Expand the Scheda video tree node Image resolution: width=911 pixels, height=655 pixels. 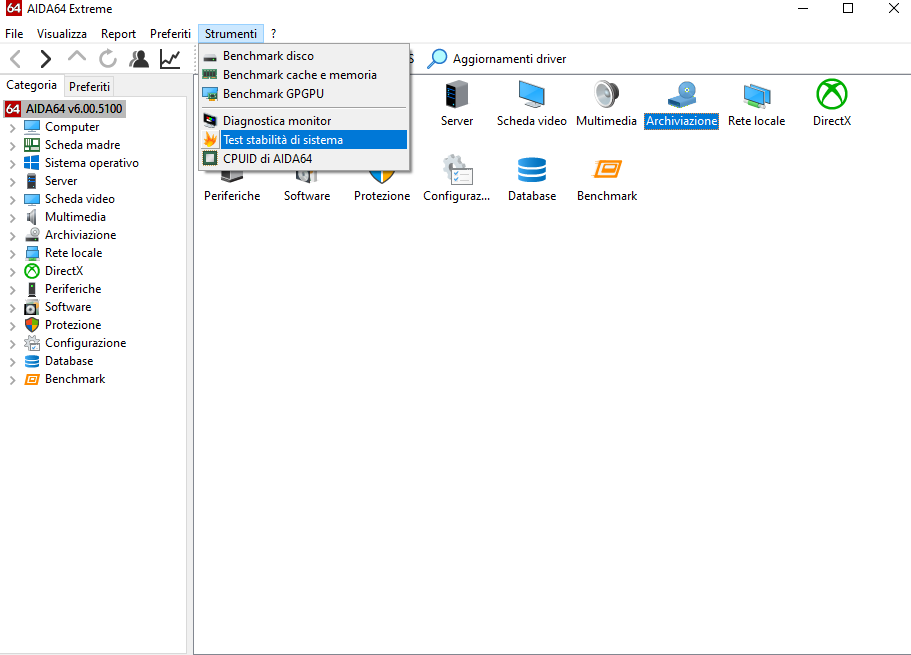(x=12, y=199)
